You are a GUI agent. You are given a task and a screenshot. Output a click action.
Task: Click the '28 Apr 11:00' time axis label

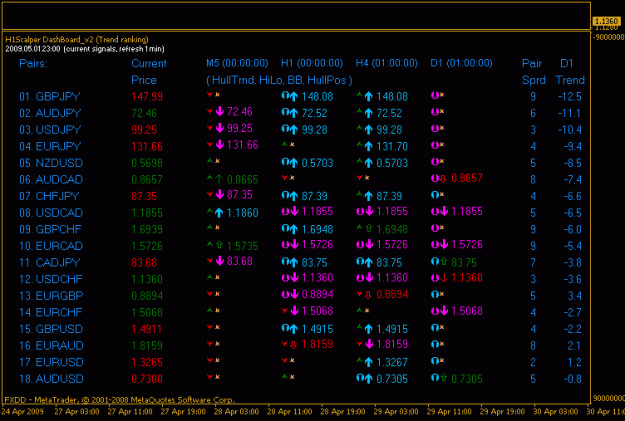[x=289, y=412]
